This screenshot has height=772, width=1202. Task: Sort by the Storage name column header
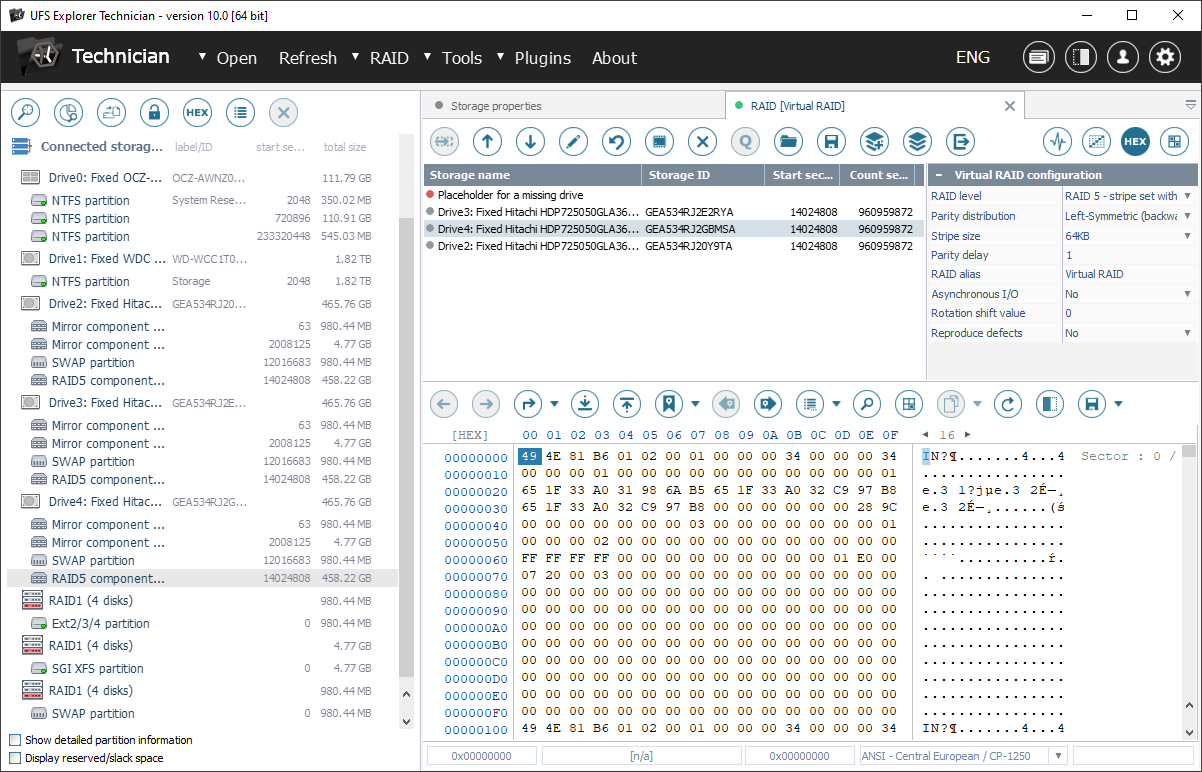tap(532, 175)
